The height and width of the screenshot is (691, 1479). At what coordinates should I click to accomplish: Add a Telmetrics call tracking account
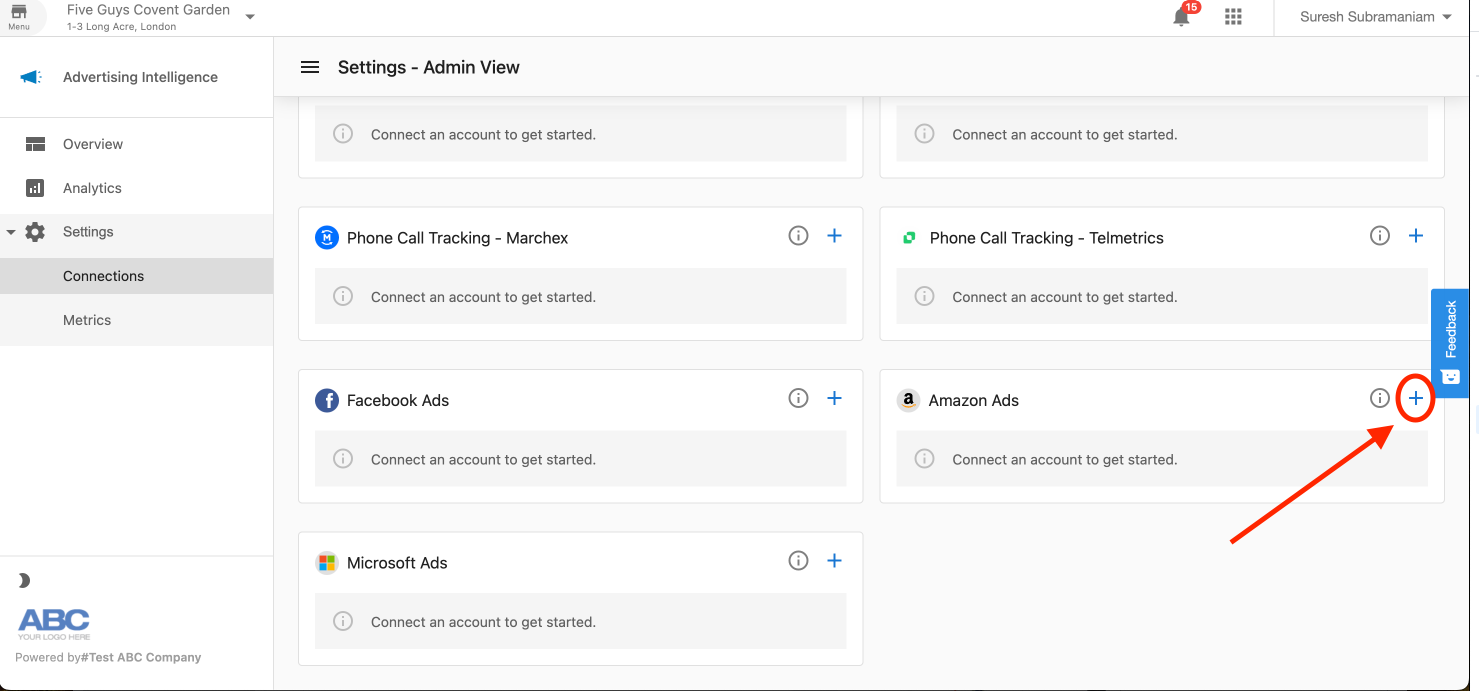pos(1415,236)
